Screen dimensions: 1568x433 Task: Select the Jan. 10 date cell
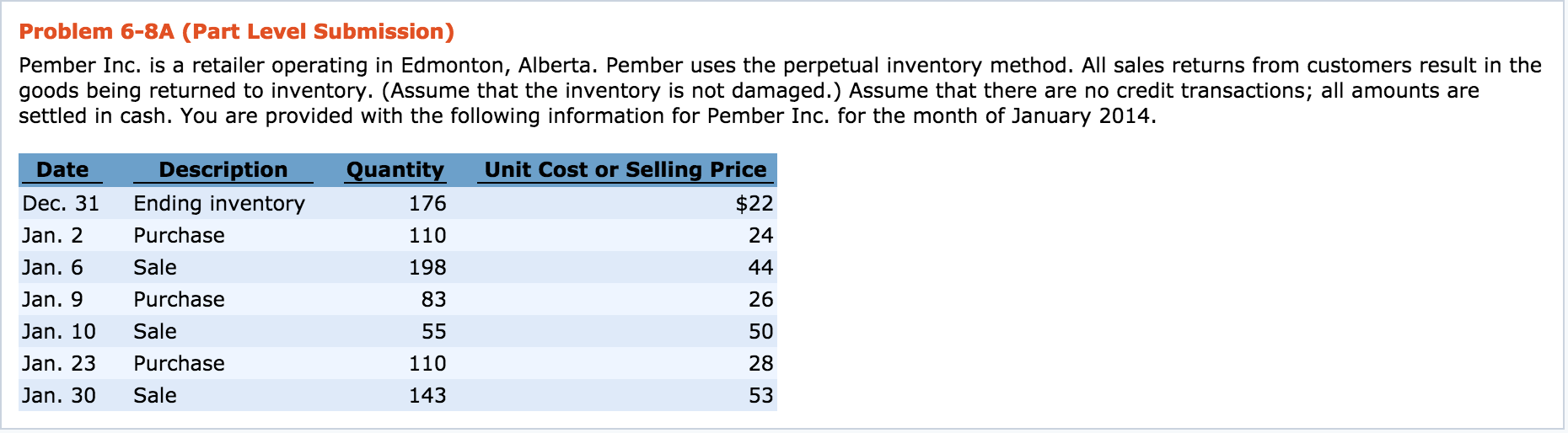point(59,332)
